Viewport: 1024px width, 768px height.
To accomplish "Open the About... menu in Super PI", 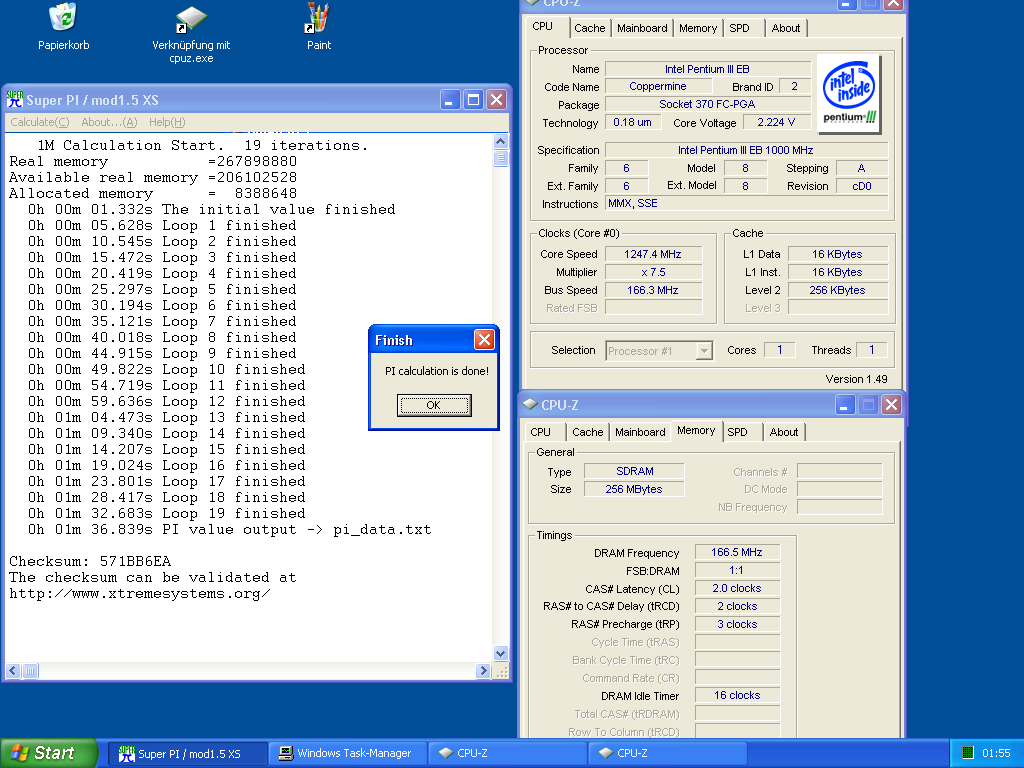I will 109,122.
